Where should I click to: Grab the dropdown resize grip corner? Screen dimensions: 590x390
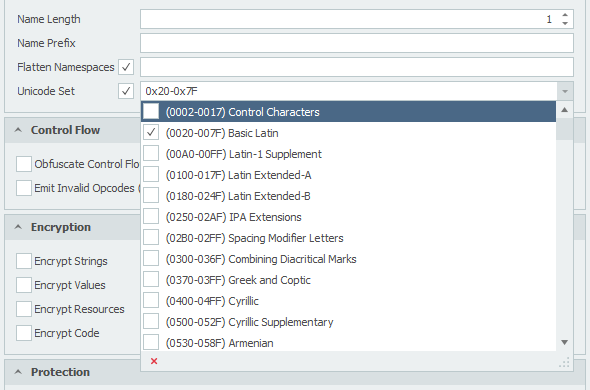click(x=564, y=363)
